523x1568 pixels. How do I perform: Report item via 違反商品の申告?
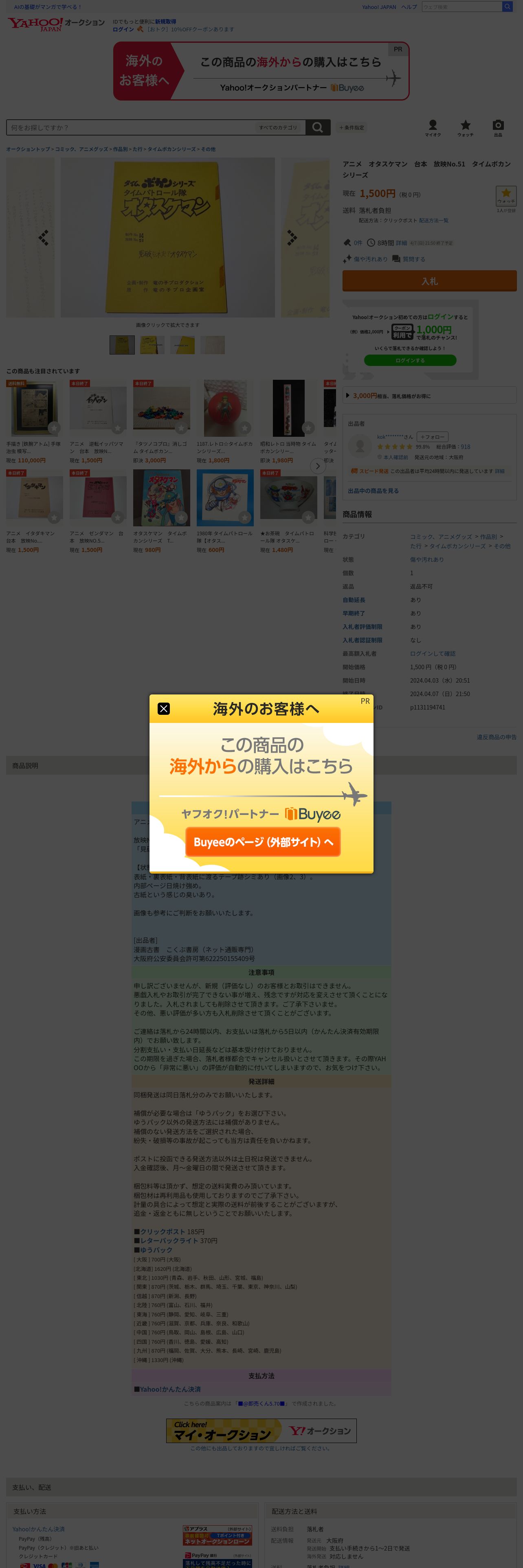click(496, 737)
